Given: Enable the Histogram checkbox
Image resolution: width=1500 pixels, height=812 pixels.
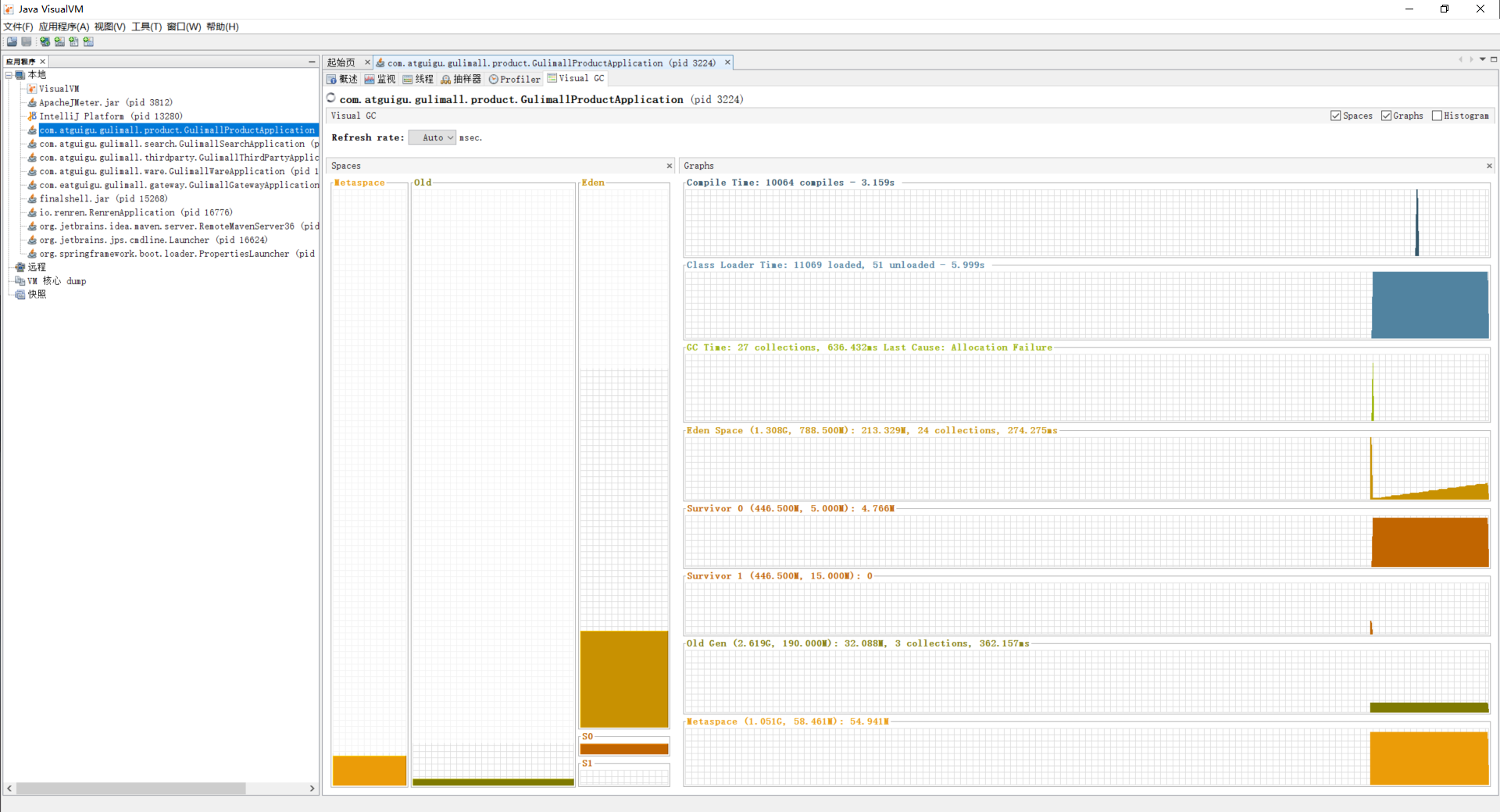Looking at the screenshot, I should tap(1437, 116).
